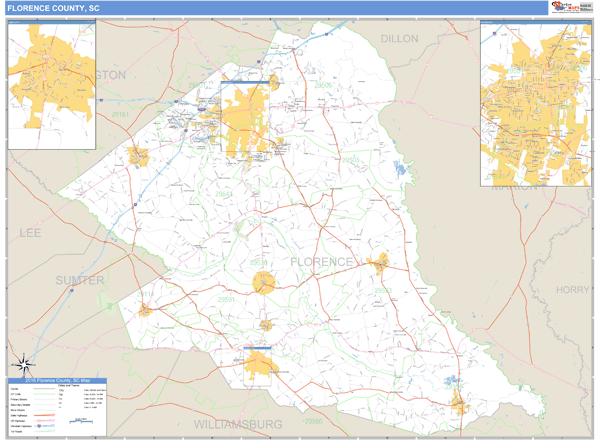Screen dimensions: 600x440
Task: Click the ZIP Code green line sample in legend
Action: point(44,394)
